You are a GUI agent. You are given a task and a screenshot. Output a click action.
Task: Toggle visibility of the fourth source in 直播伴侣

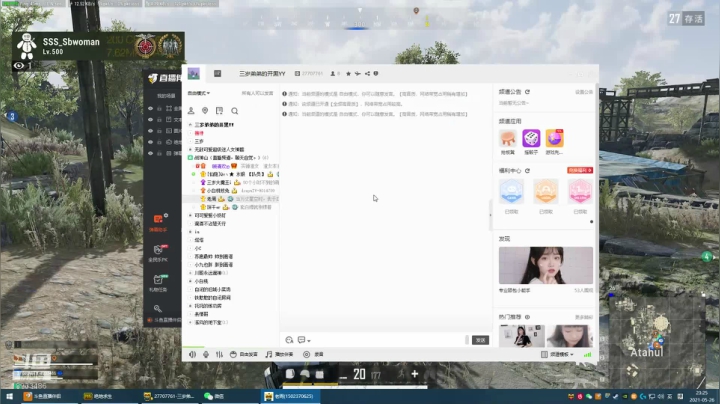click(x=150, y=142)
